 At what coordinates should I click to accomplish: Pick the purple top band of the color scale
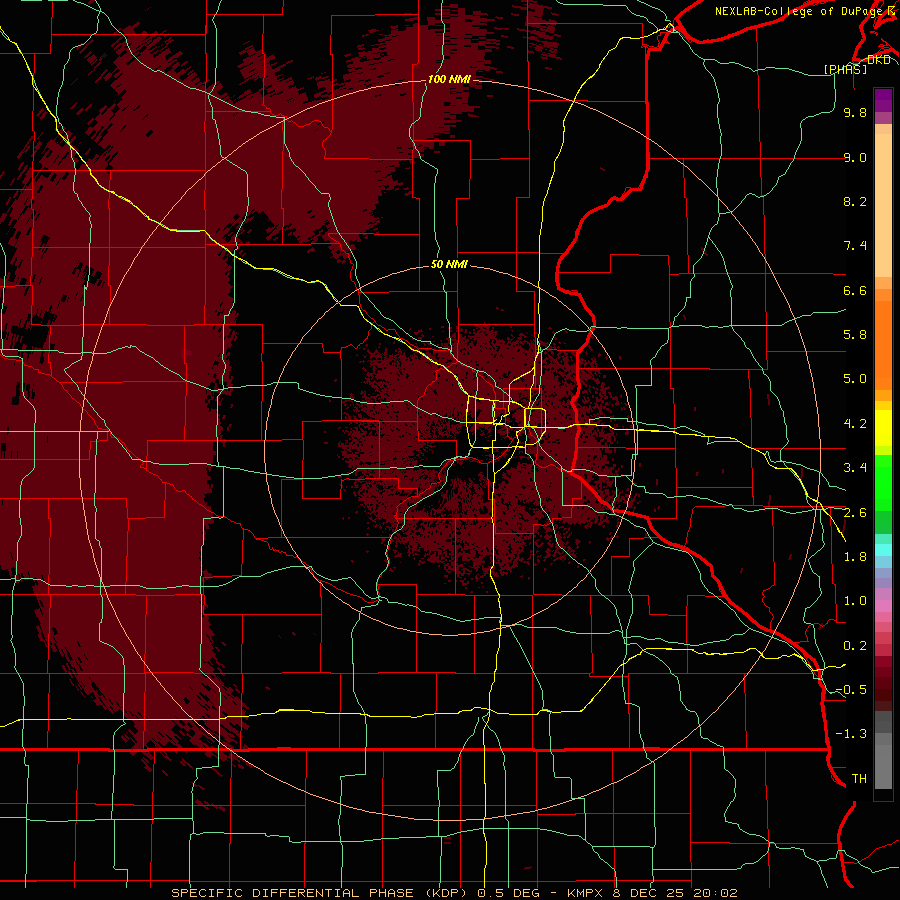click(x=883, y=100)
